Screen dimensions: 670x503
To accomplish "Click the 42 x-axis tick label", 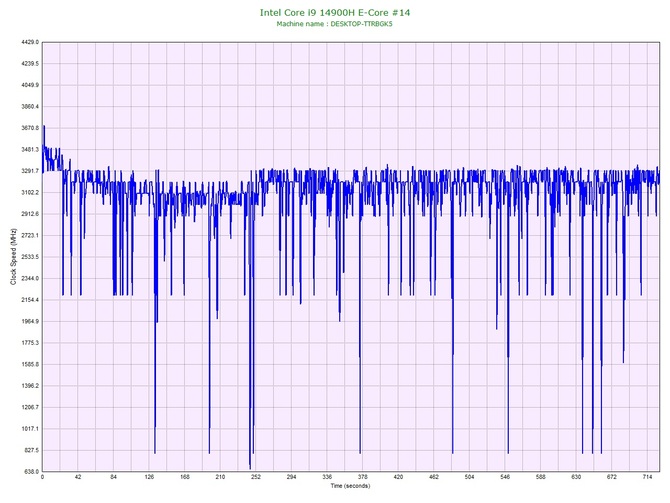I will 78,477.
